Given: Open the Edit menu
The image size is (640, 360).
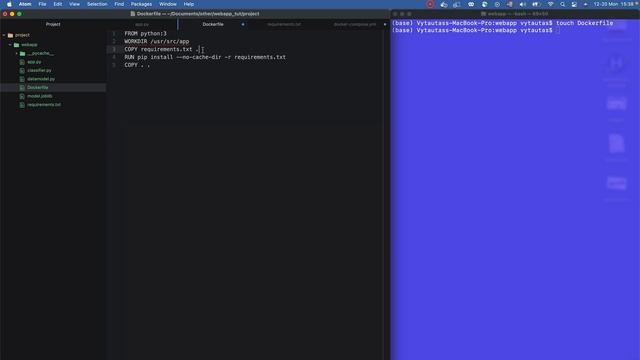Looking at the screenshot, I should click(58, 4).
